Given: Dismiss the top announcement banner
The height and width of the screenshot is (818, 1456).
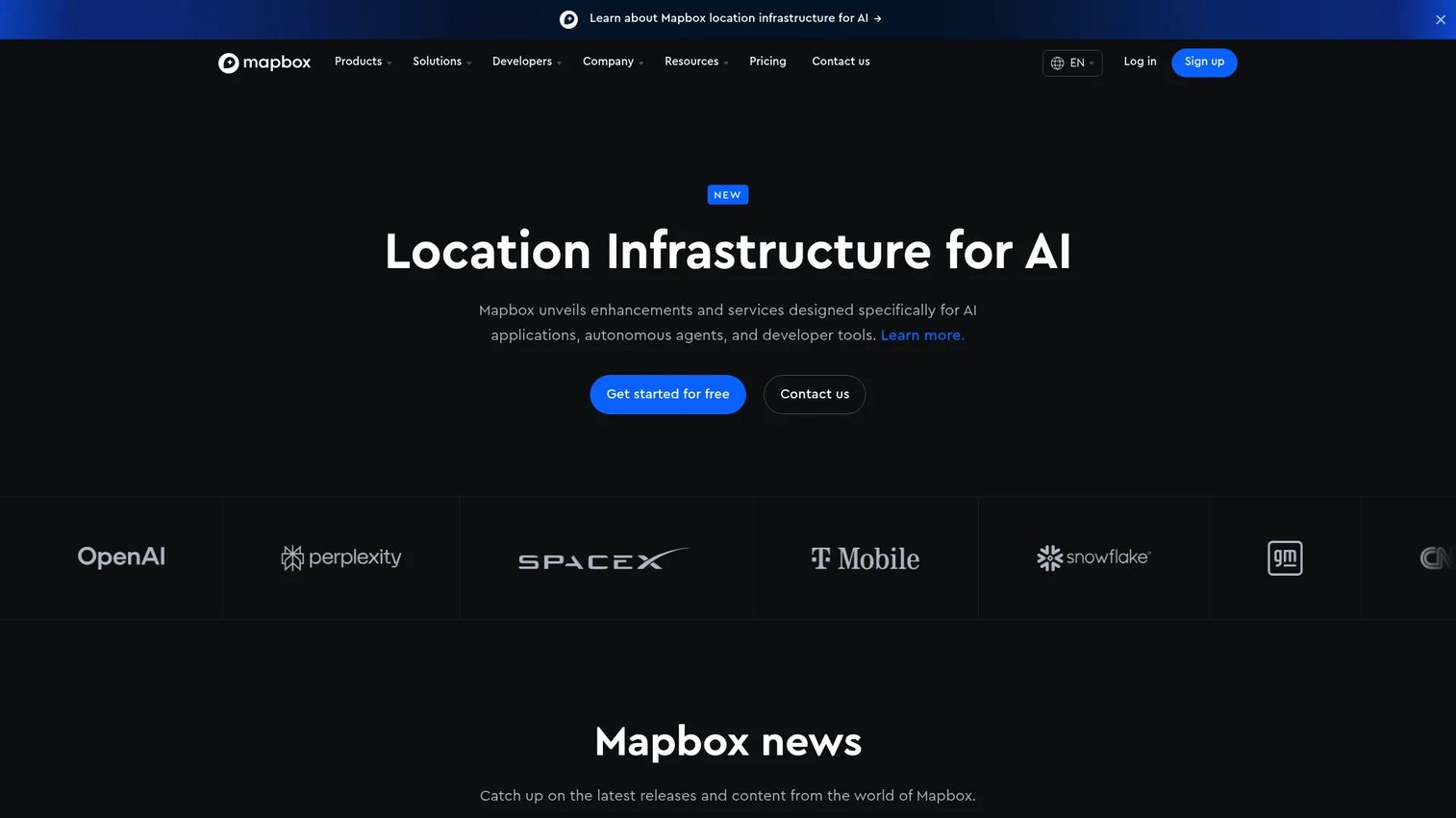Looking at the screenshot, I should click(x=1440, y=19).
